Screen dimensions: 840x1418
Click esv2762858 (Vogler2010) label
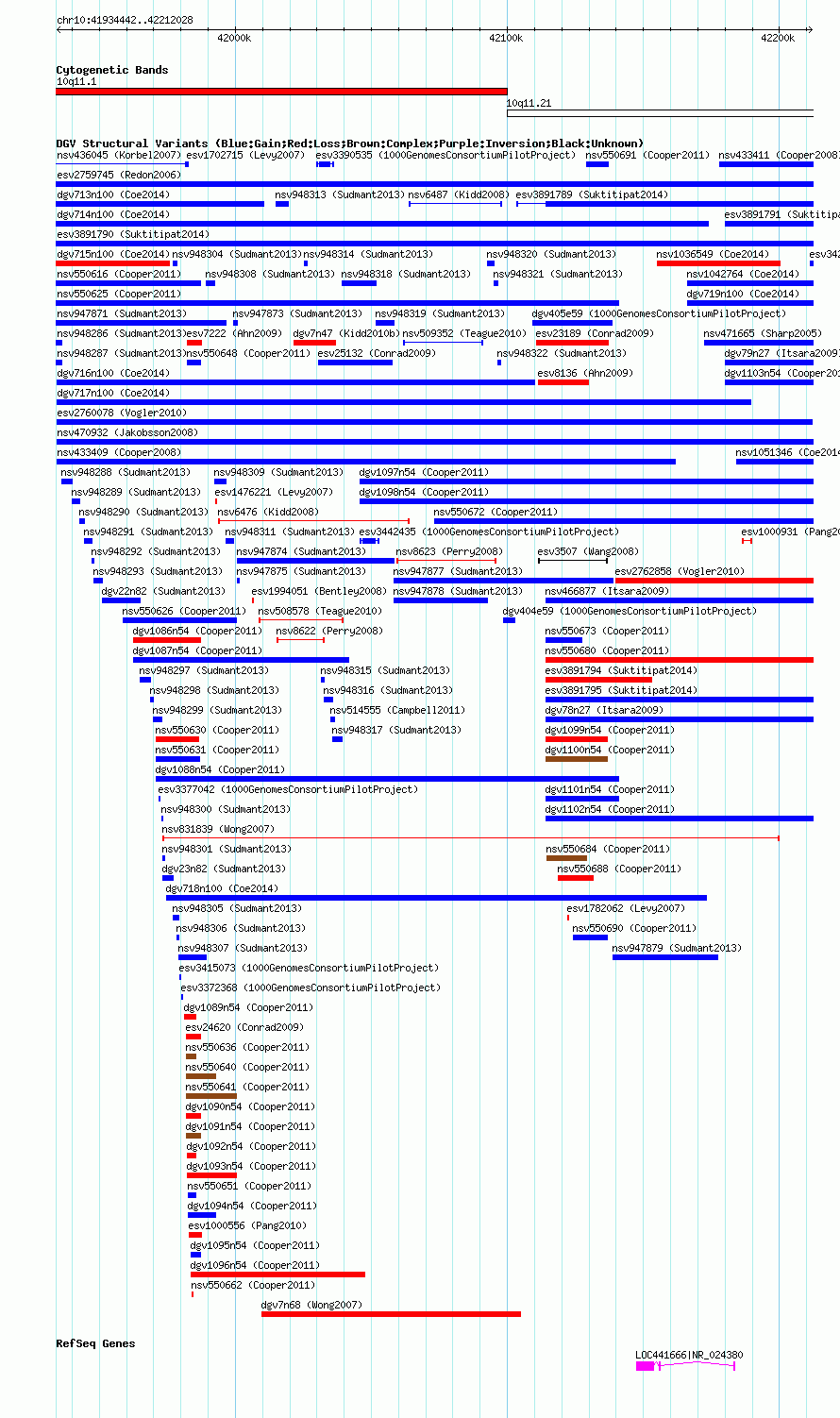(680, 571)
